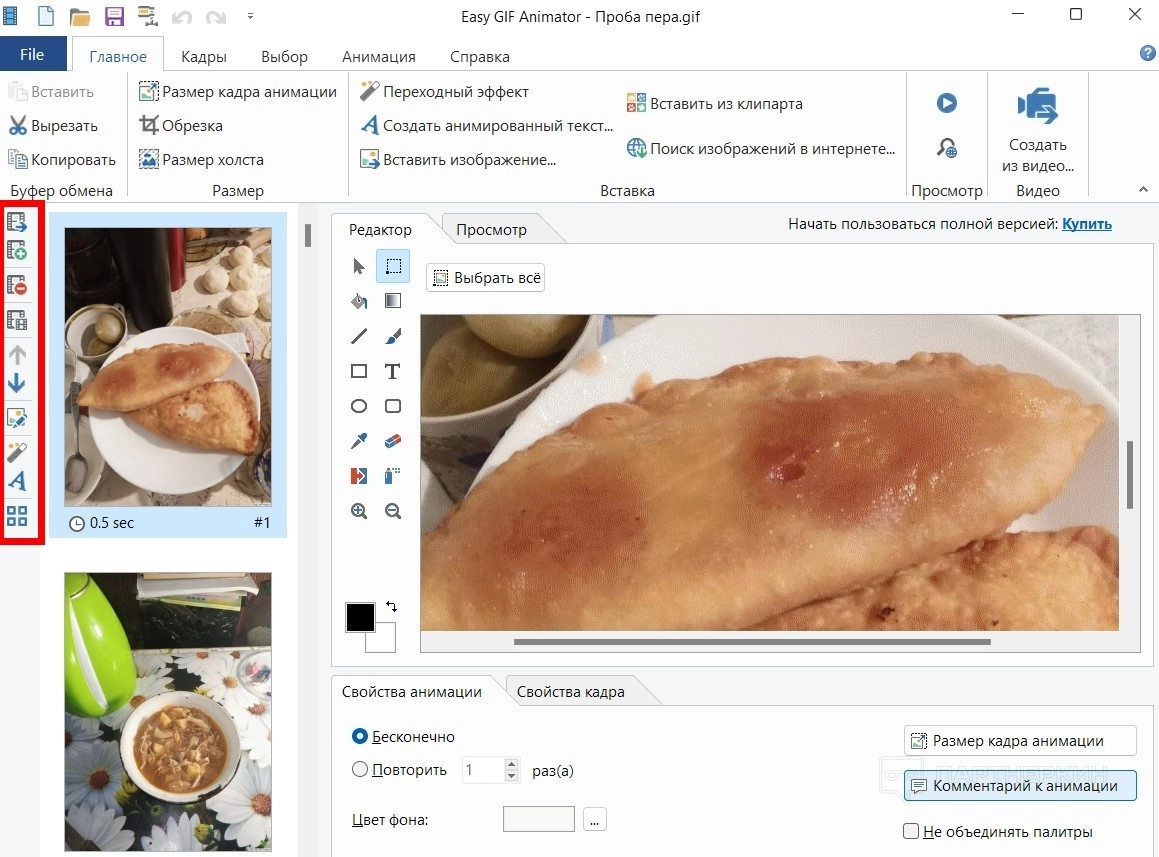Click the black foreground color swatch
The width and height of the screenshot is (1159, 857).
360,617
